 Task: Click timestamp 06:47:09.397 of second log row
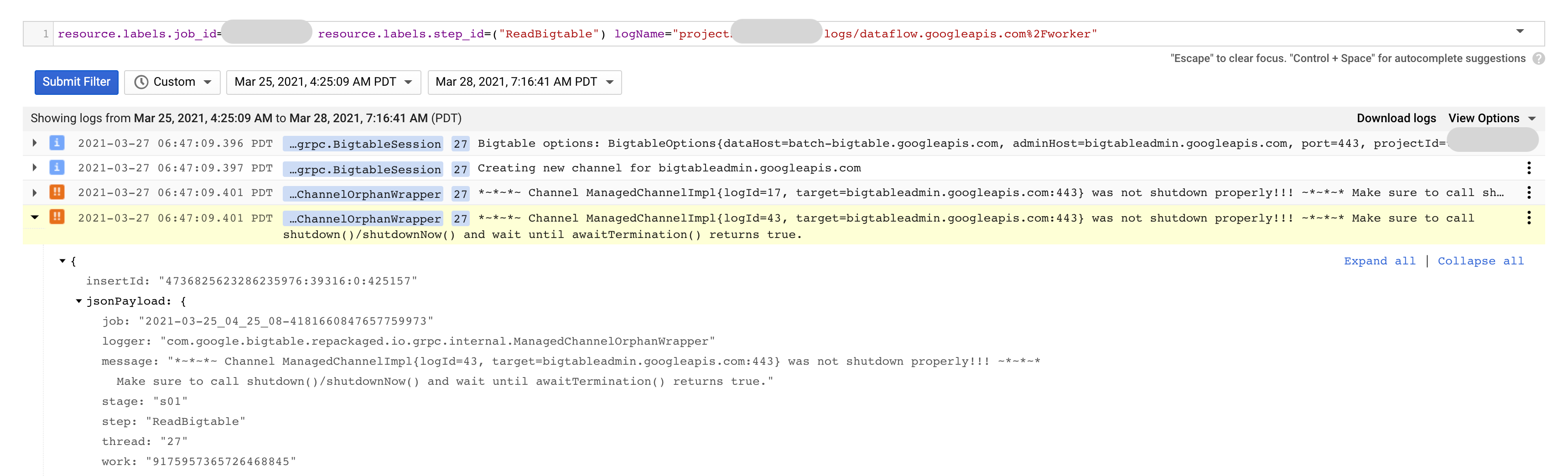175,168
